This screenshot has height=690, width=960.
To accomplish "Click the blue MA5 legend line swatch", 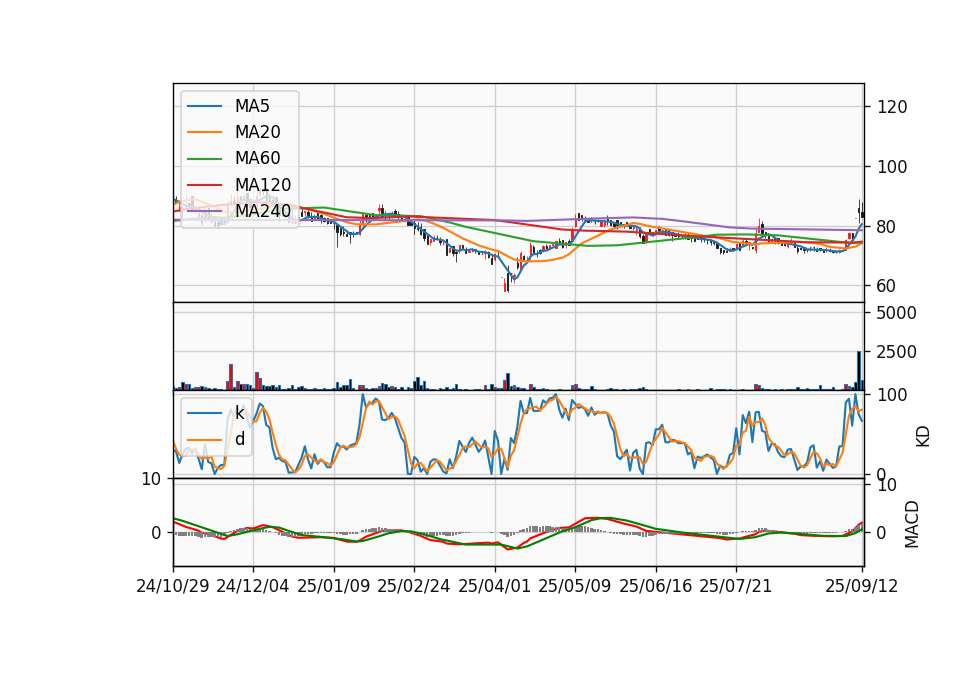I will coord(204,106).
